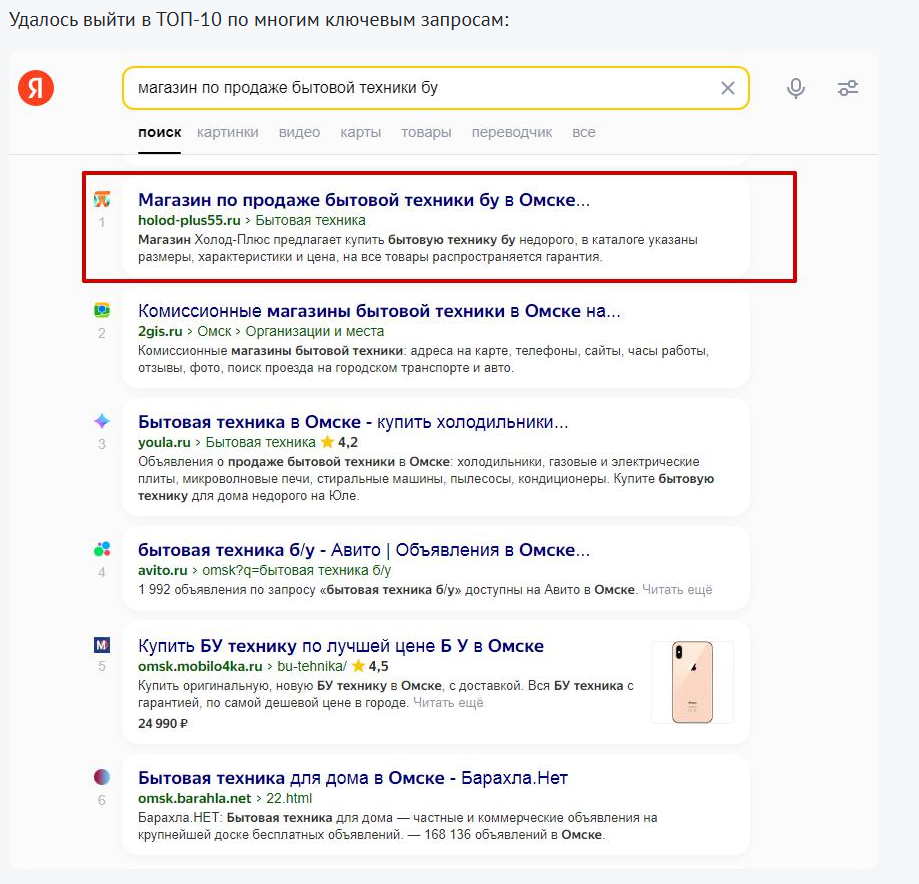Expand Avito snippet with Читать ещё
The image size is (919, 884).
(x=677, y=590)
